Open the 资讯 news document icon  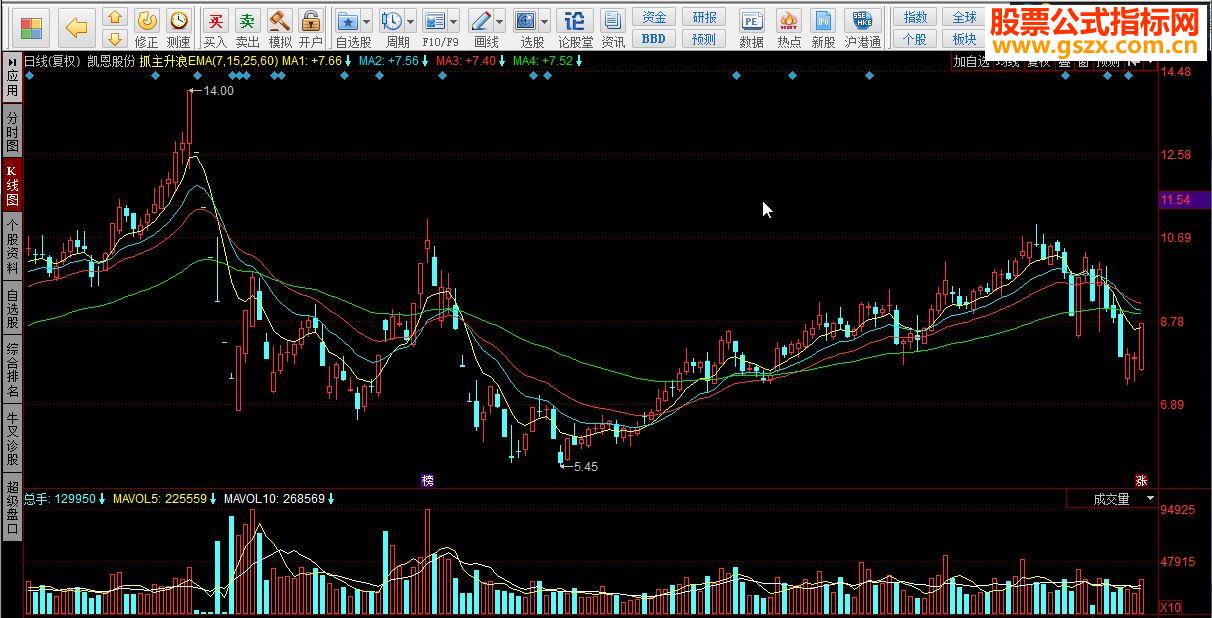pyautogui.click(x=614, y=20)
